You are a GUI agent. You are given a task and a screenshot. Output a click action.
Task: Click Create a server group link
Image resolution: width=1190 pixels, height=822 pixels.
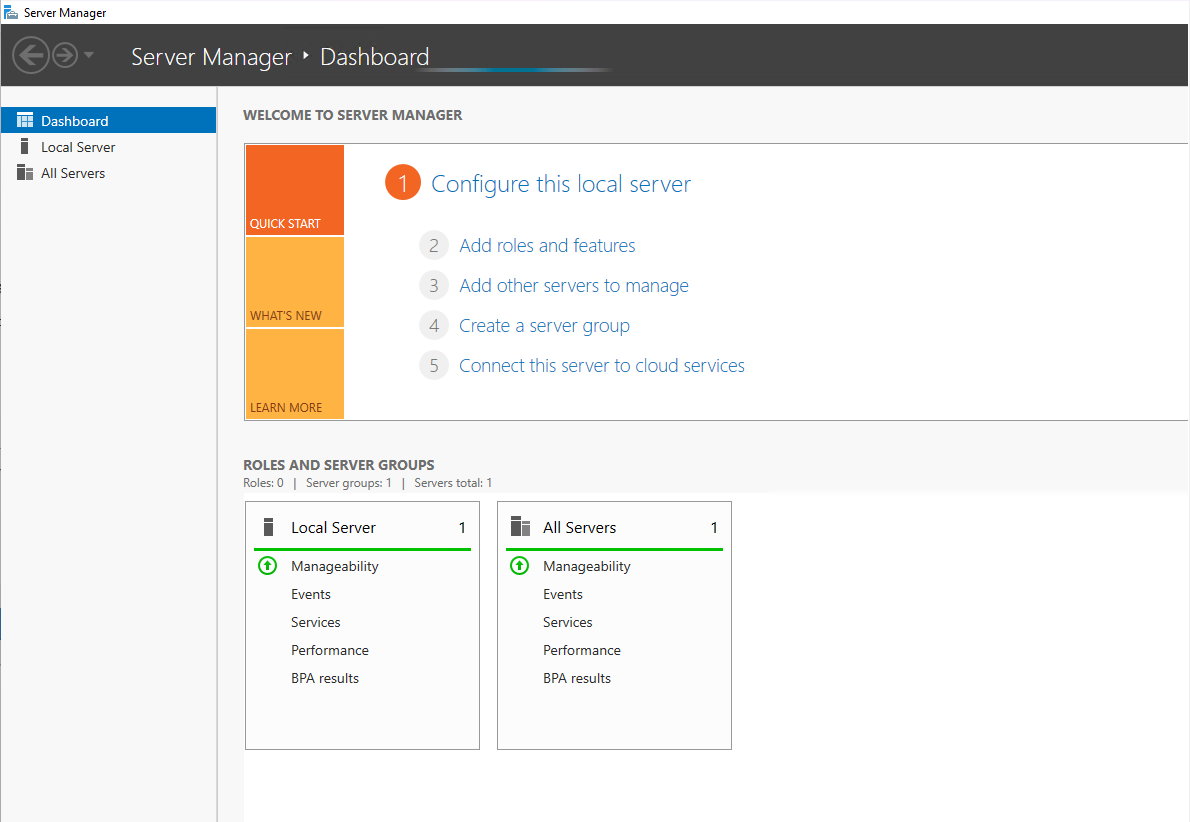click(544, 326)
